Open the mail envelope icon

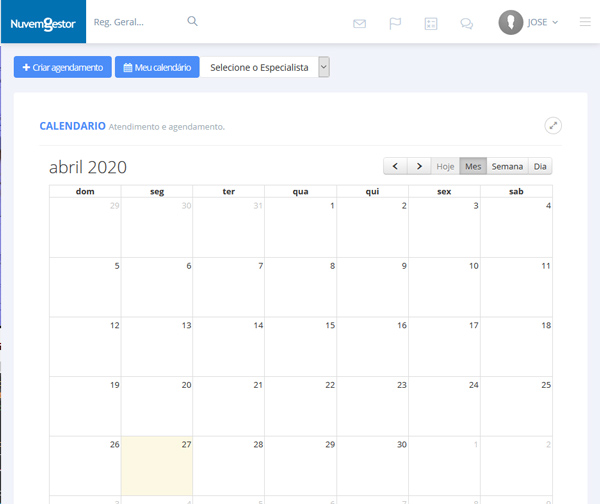point(359,24)
